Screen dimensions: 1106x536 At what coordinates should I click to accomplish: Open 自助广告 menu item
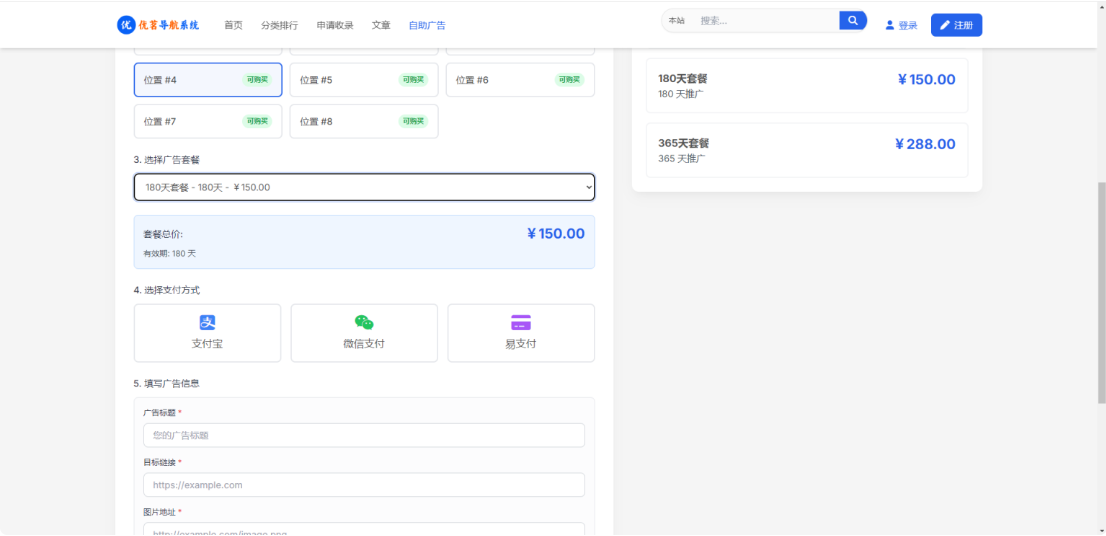click(x=427, y=25)
